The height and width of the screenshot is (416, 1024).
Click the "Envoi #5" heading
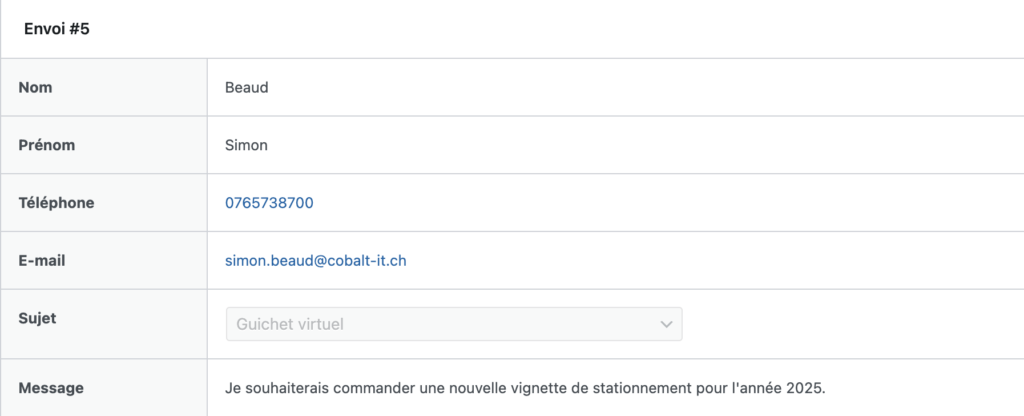tap(57, 29)
